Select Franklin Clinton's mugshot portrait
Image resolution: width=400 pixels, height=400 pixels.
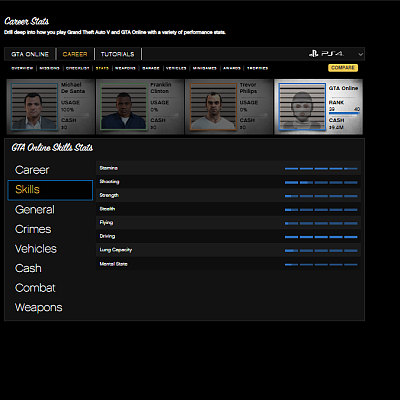click(x=123, y=106)
